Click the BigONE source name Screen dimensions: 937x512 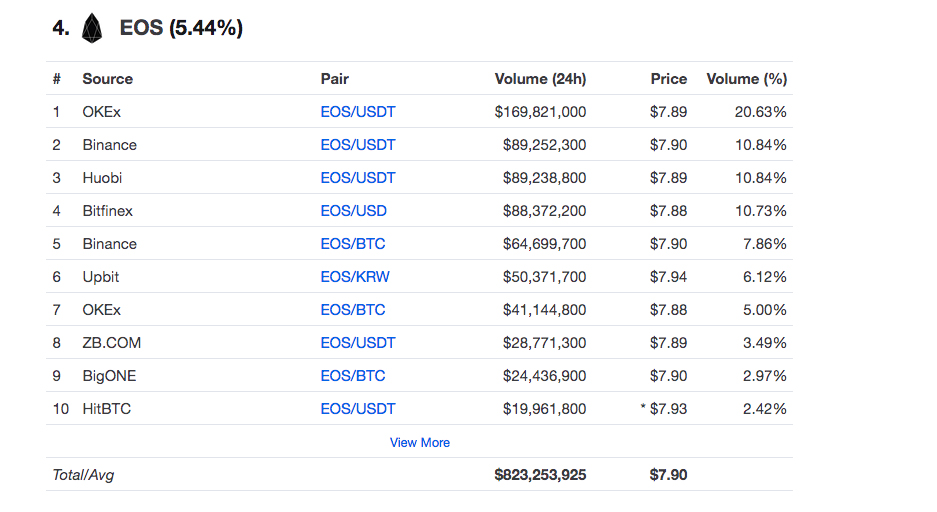(109, 376)
